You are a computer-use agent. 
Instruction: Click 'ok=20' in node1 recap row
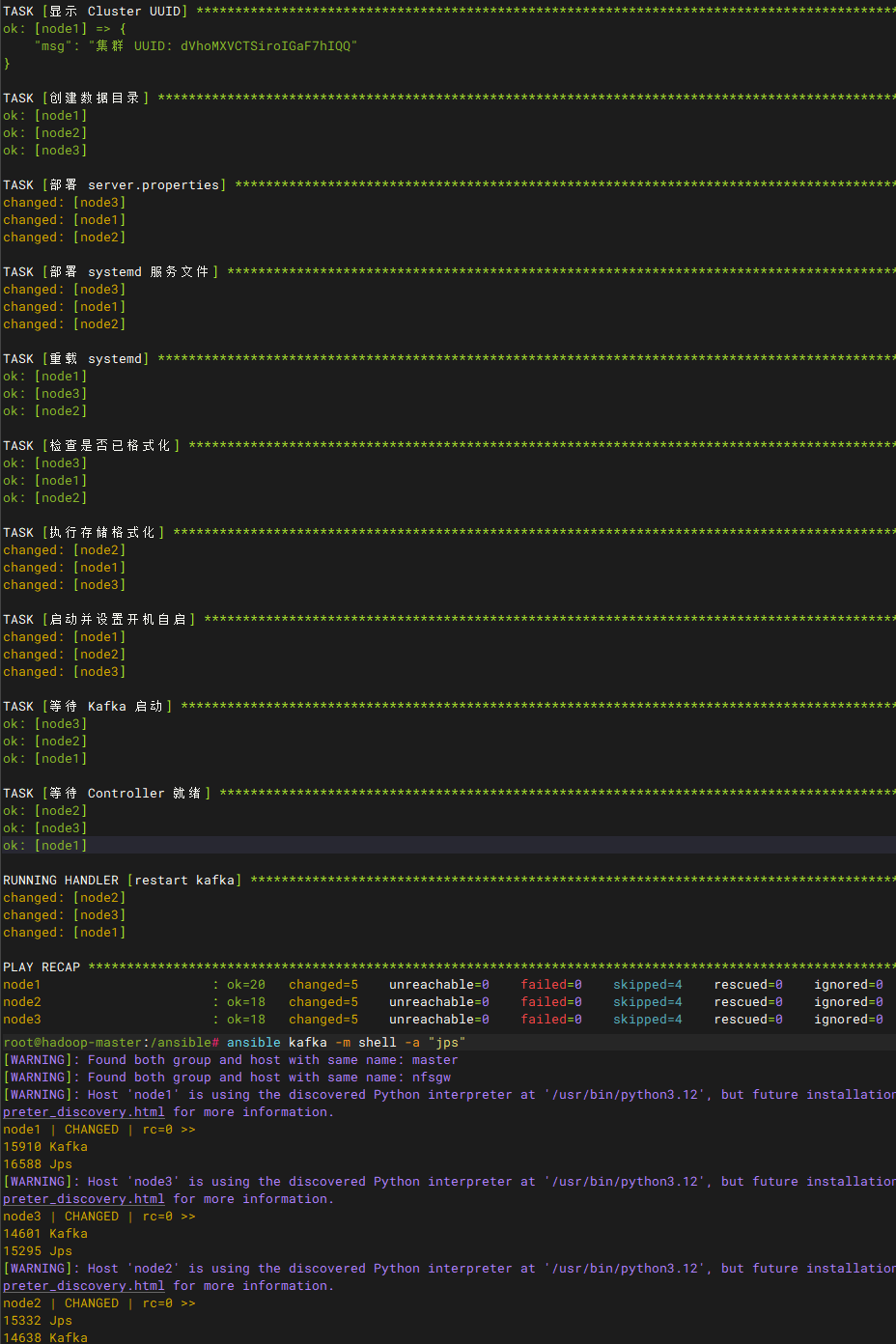[246, 985]
